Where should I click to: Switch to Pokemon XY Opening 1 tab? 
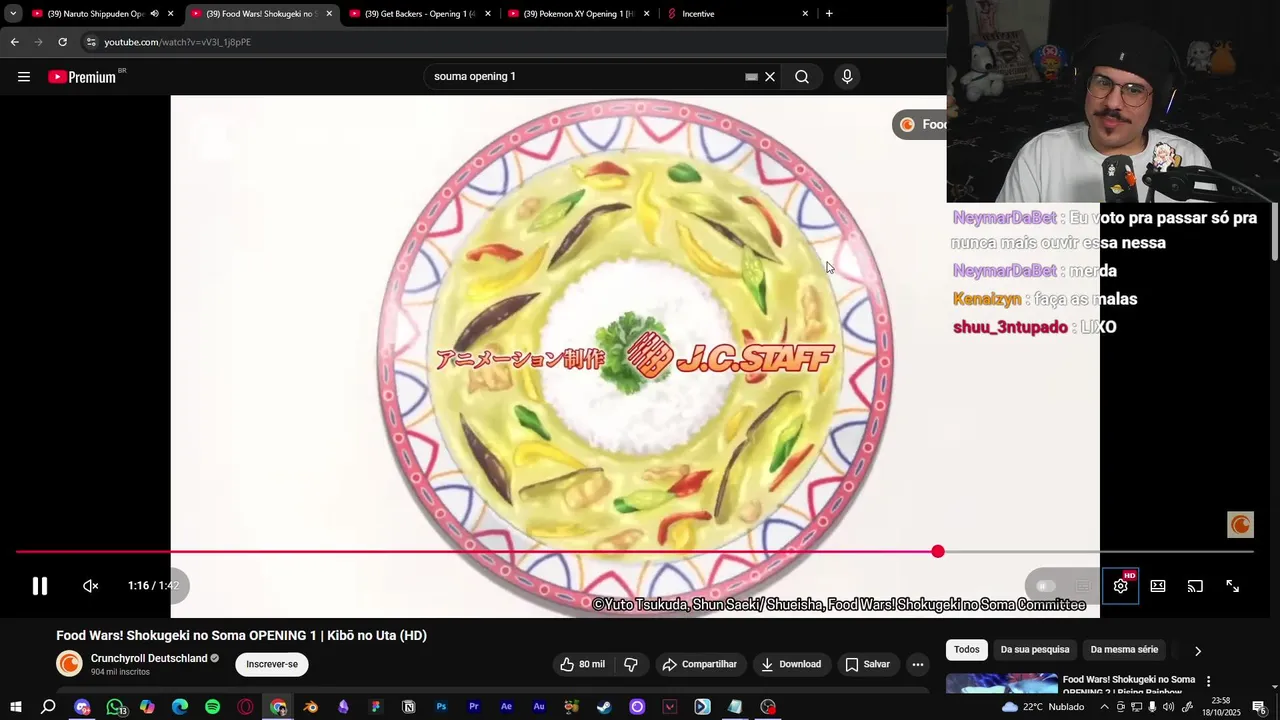(577, 14)
